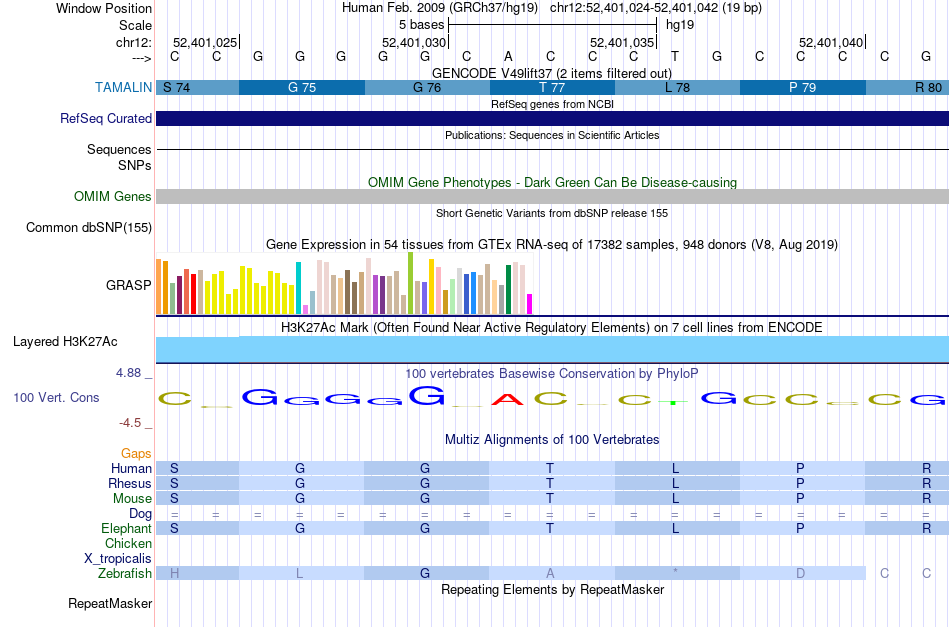Click the 5 bases scale bar
The image size is (950, 627).
click(553, 25)
